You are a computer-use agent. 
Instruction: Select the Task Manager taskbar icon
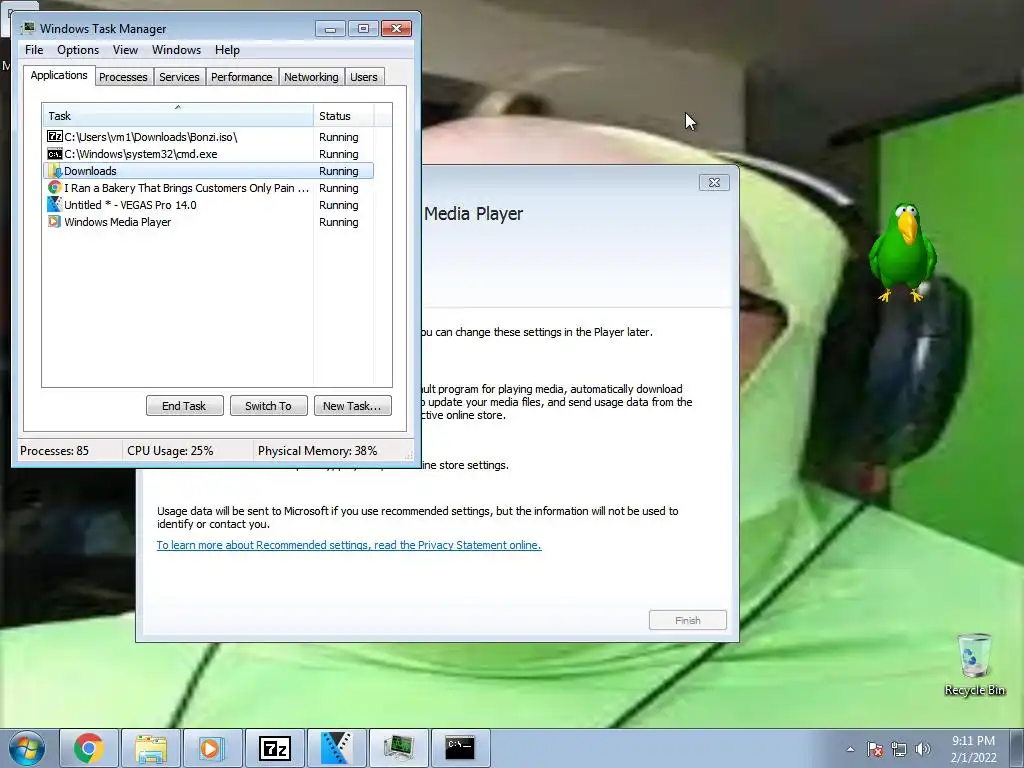click(x=398, y=748)
